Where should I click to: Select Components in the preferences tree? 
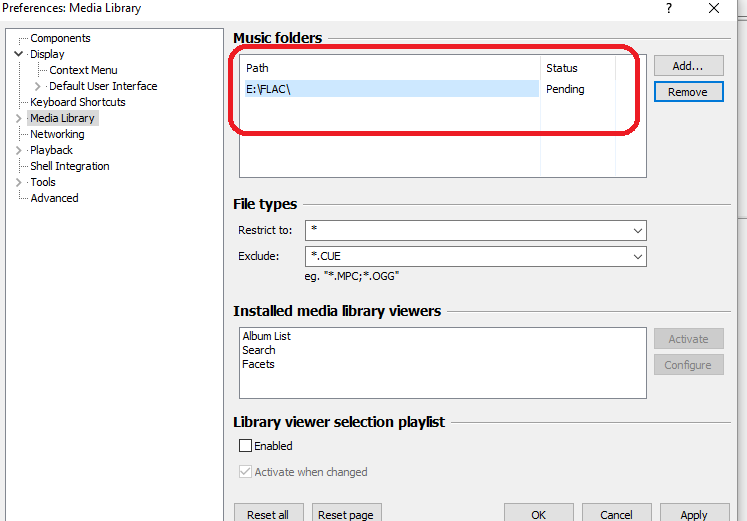(x=60, y=38)
